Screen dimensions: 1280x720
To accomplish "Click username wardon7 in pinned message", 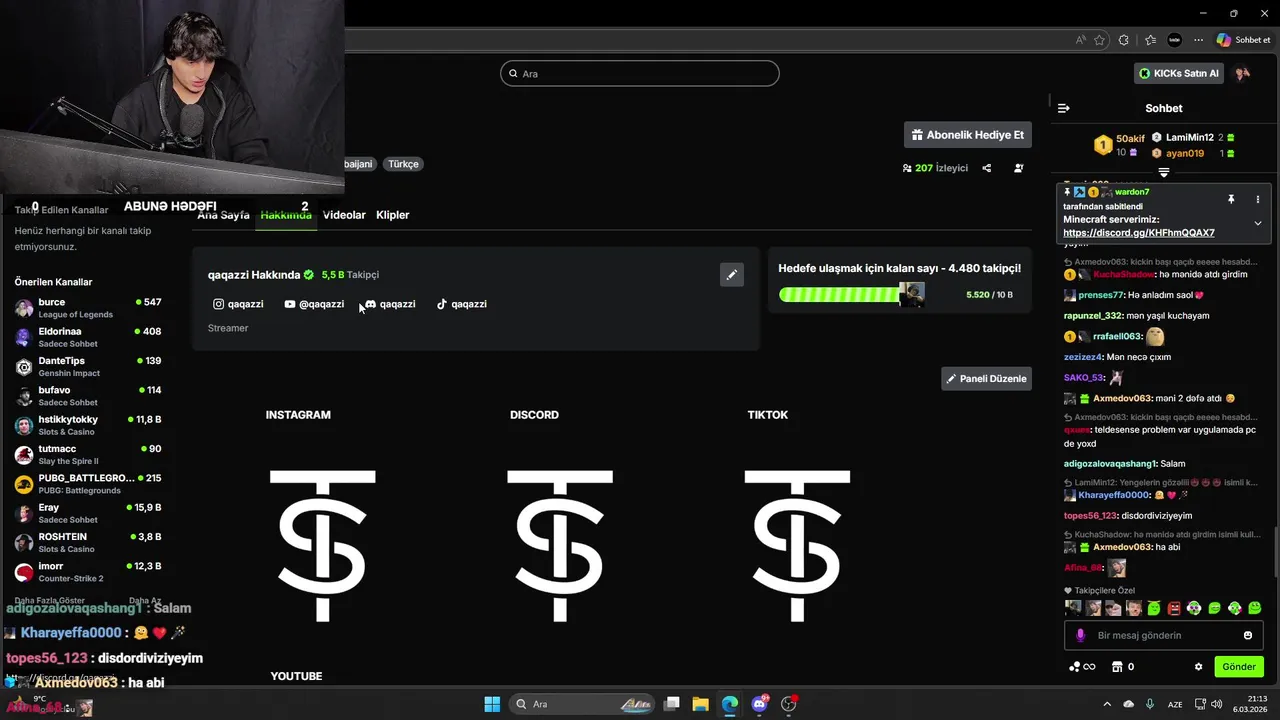I will click(1132, 192).
